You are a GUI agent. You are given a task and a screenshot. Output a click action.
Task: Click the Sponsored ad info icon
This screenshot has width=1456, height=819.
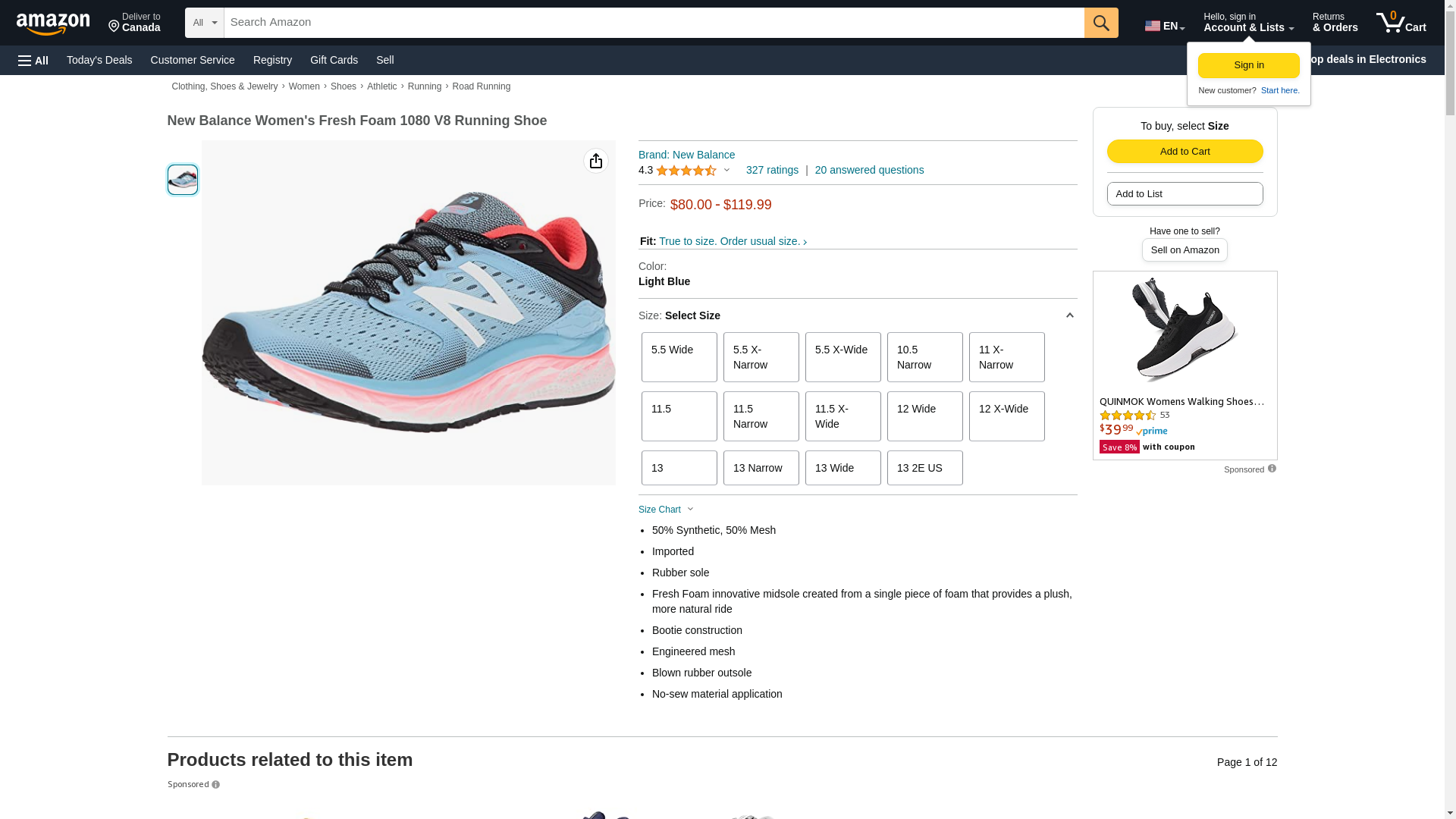(1272, 469)
